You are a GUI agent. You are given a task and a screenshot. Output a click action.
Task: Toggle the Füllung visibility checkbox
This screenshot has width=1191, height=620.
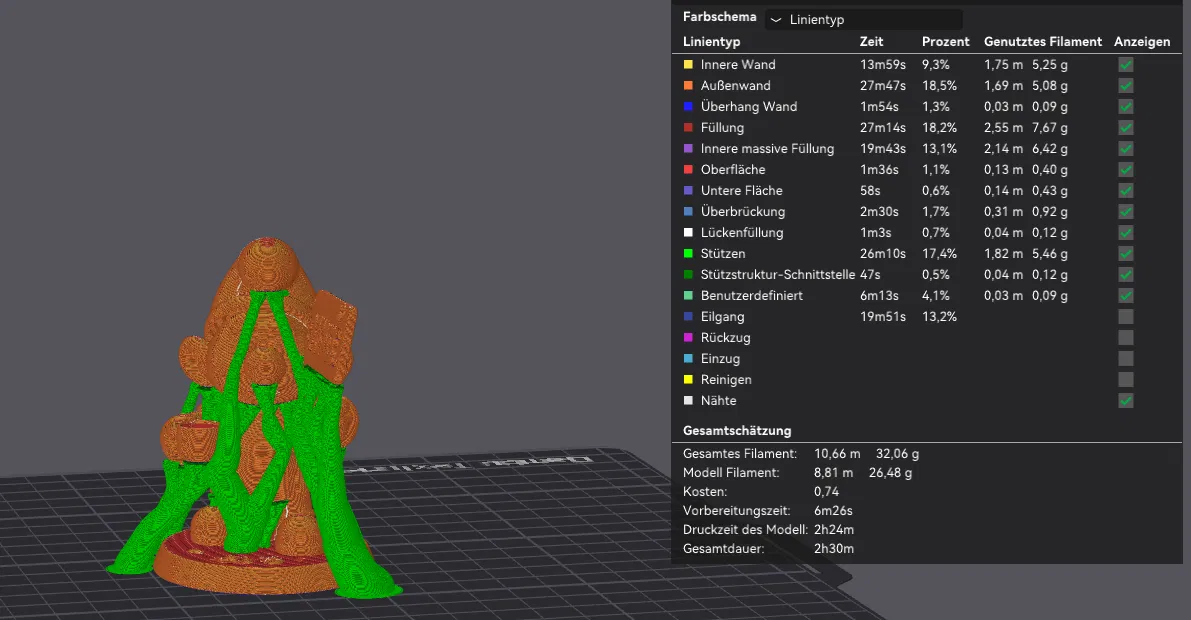[x=1126, y=128]
